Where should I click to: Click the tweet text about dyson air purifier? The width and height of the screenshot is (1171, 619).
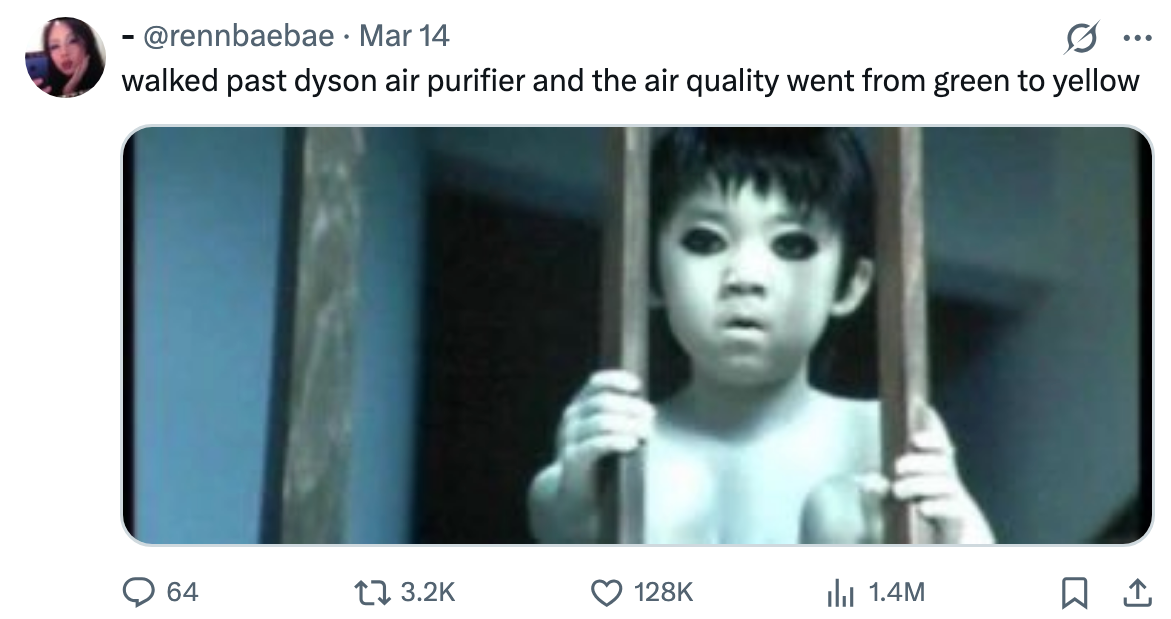(630, 81)
